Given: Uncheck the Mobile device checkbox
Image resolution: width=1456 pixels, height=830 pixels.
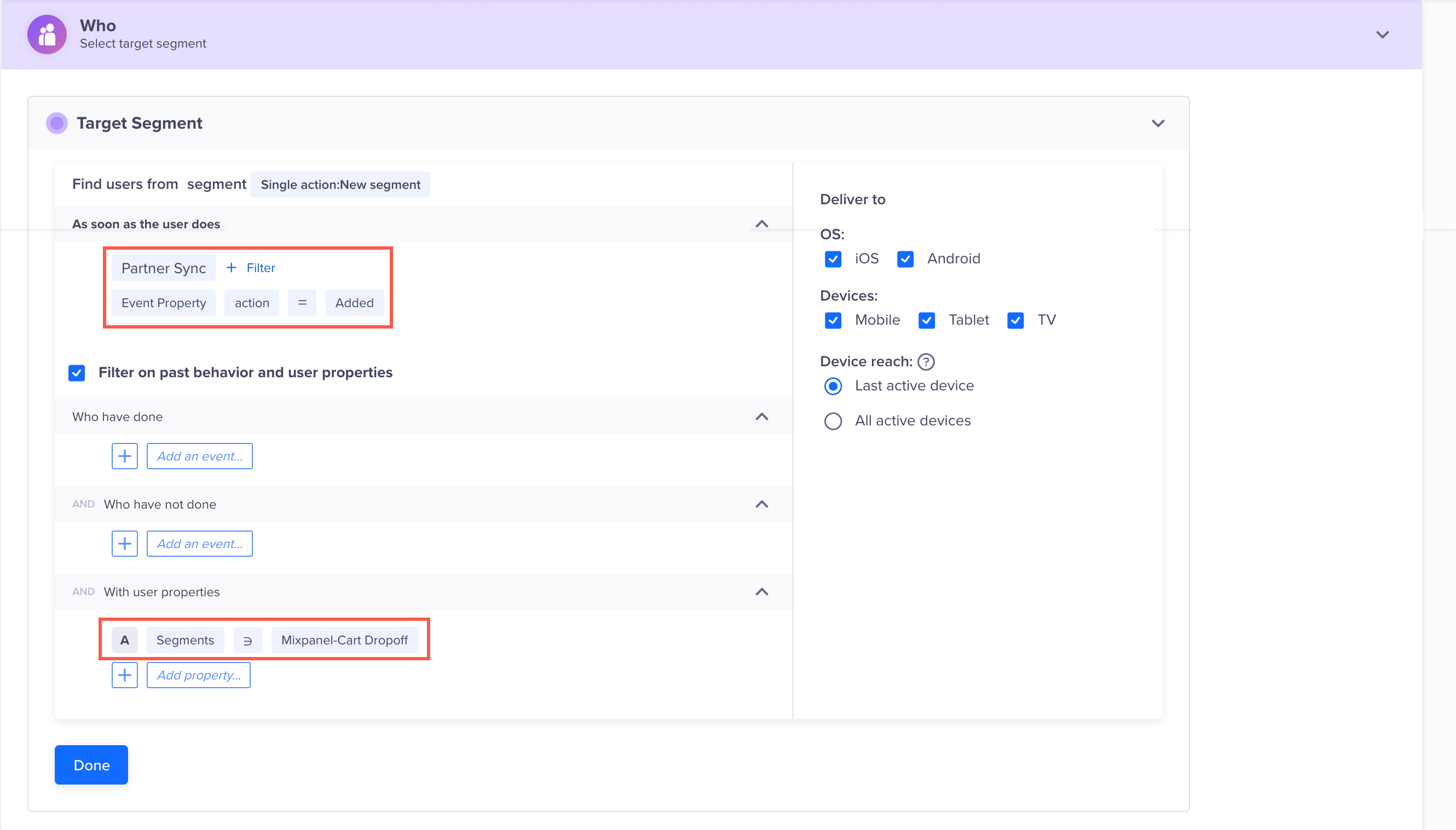Looking at the screenshot, I should pos(833,320).
